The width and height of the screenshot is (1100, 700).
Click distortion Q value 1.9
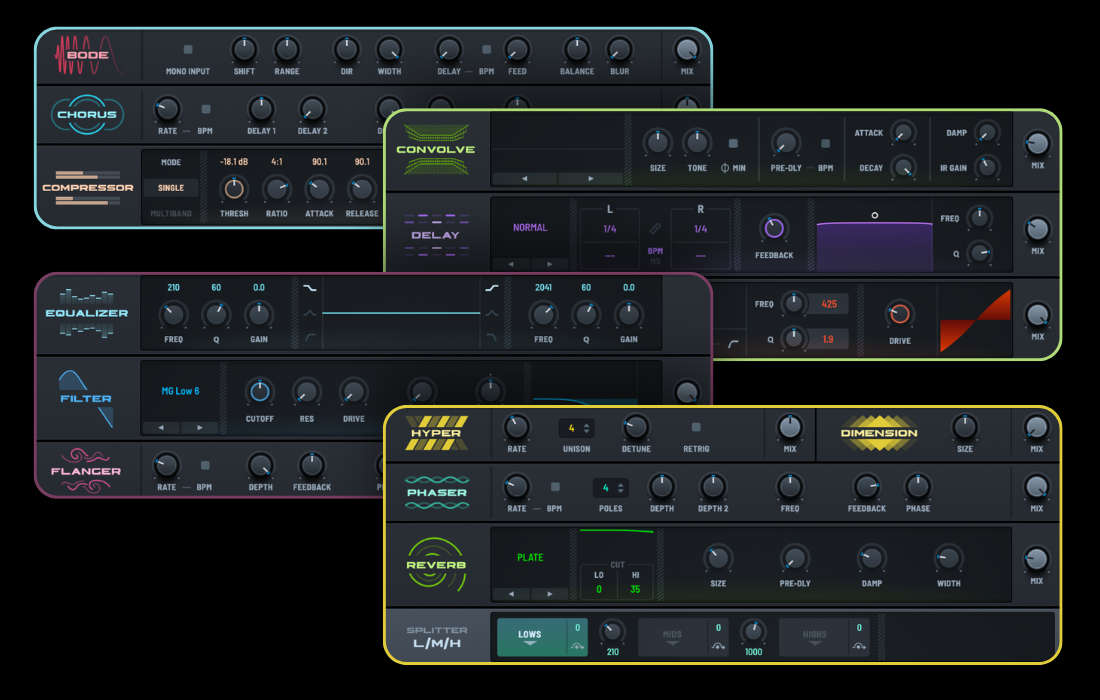coord(828,339)
